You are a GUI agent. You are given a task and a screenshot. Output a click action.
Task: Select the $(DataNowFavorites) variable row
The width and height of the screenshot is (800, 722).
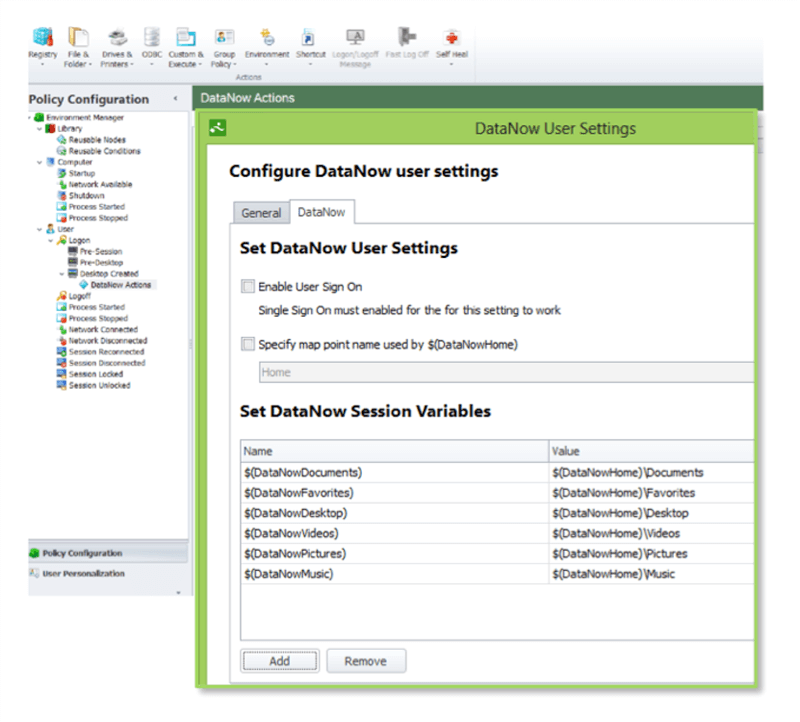click(x=497, y=493)
